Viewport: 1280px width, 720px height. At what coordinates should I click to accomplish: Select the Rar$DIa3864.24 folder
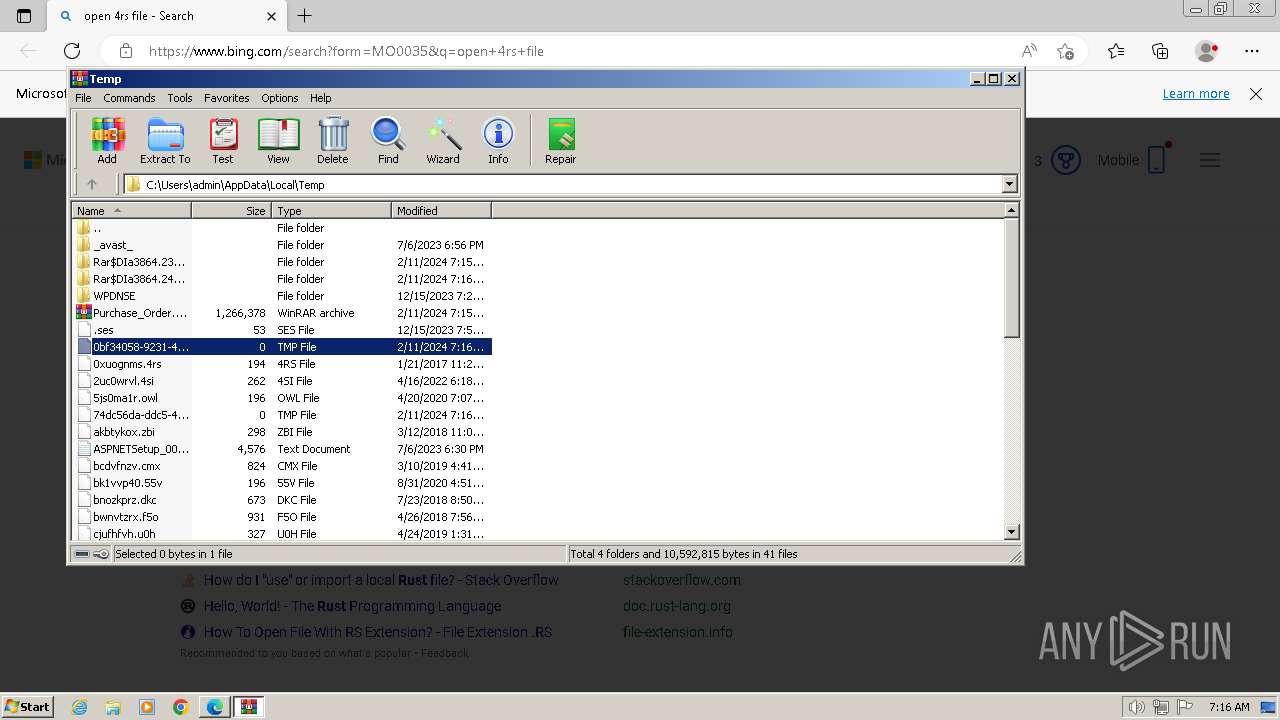click(282, 279)
